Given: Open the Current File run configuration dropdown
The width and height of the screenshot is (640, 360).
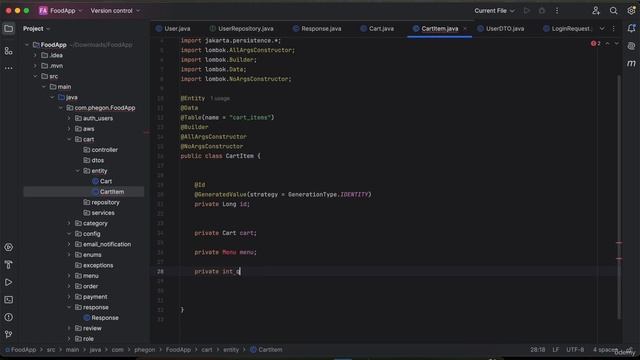Looking at the screenshot, I should [x=494, y=11].
